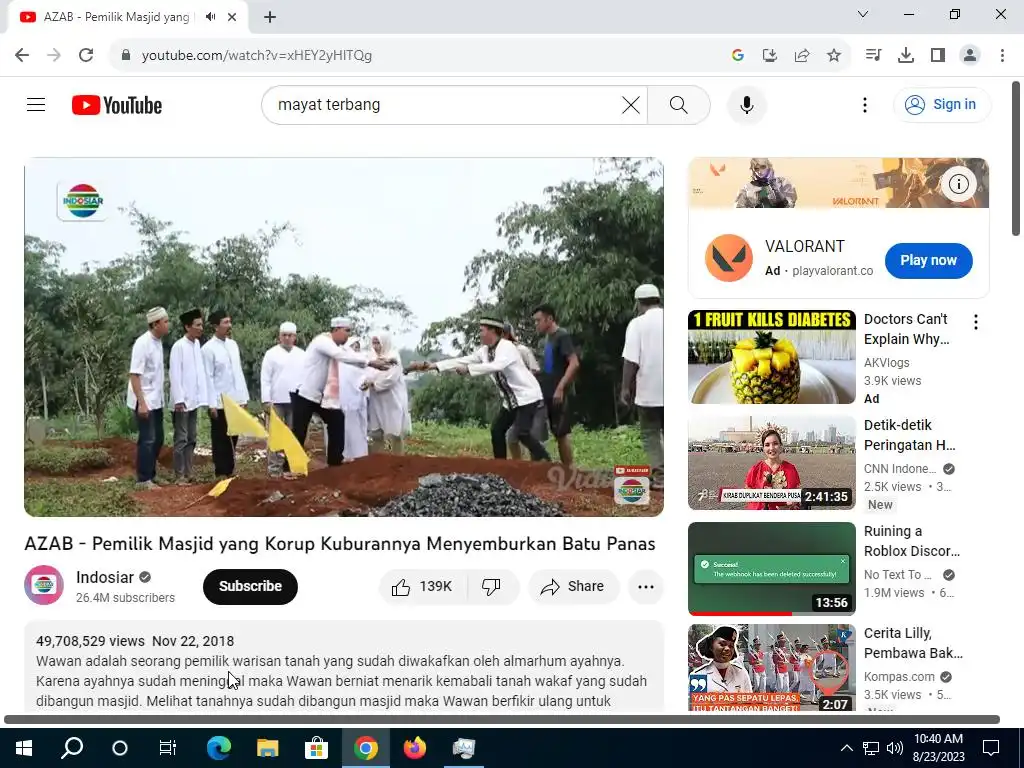This screenshot has height=768, width=1024.
Task: Dislike the video with thumbs down
Action: [x=492, y=586]
